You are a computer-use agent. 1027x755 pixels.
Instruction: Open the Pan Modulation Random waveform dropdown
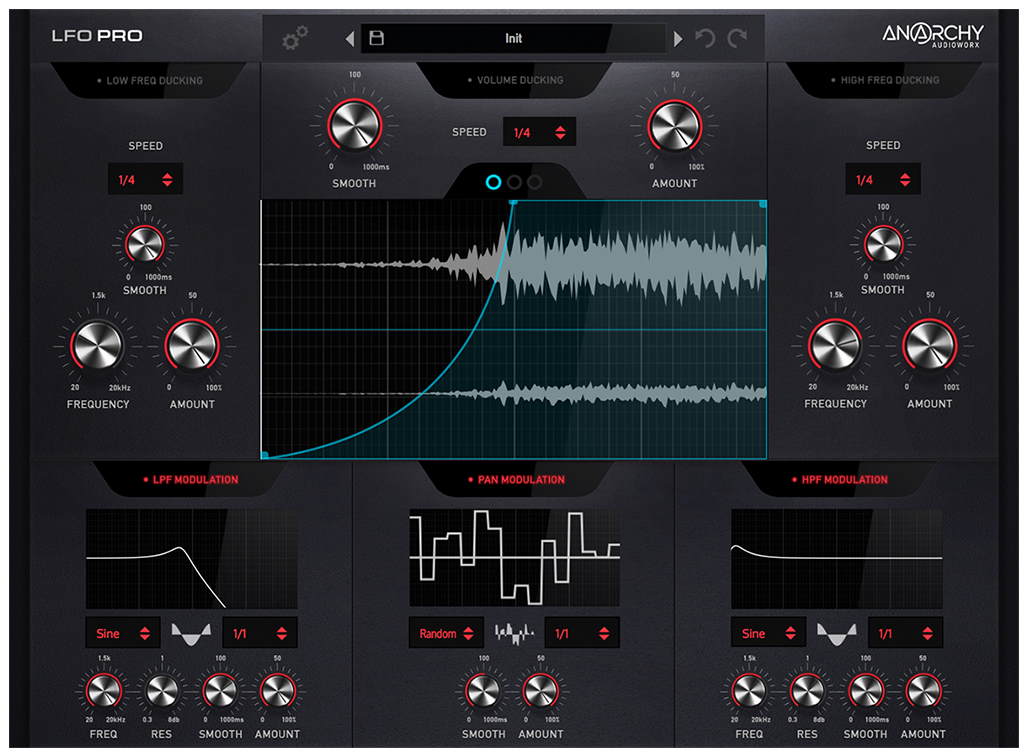coord(446,633)
